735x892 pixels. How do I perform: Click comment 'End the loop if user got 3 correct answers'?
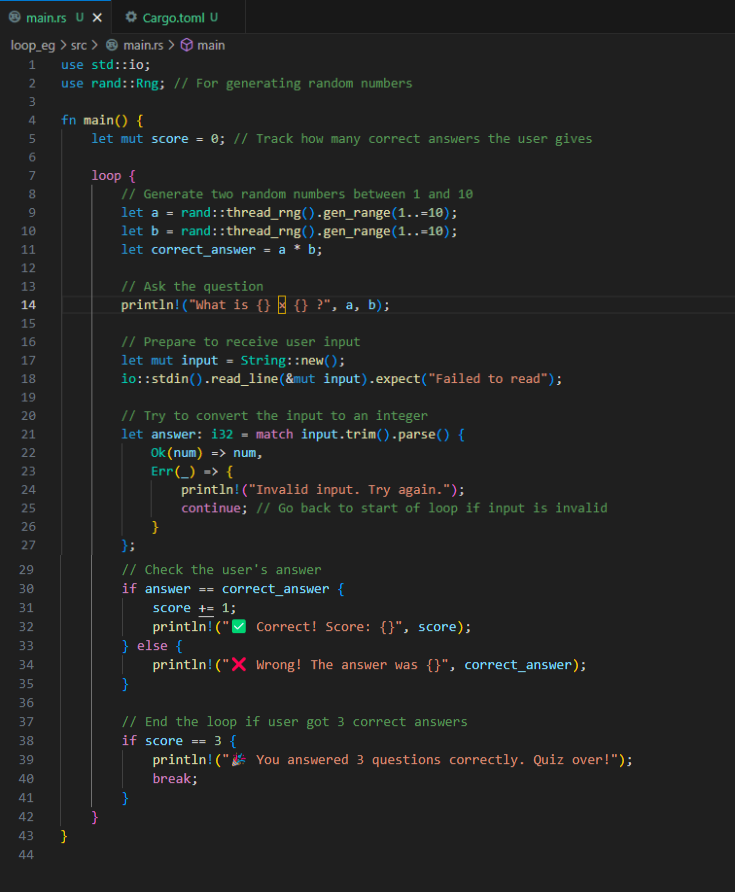pyautogui.click(x=294, y=722)
